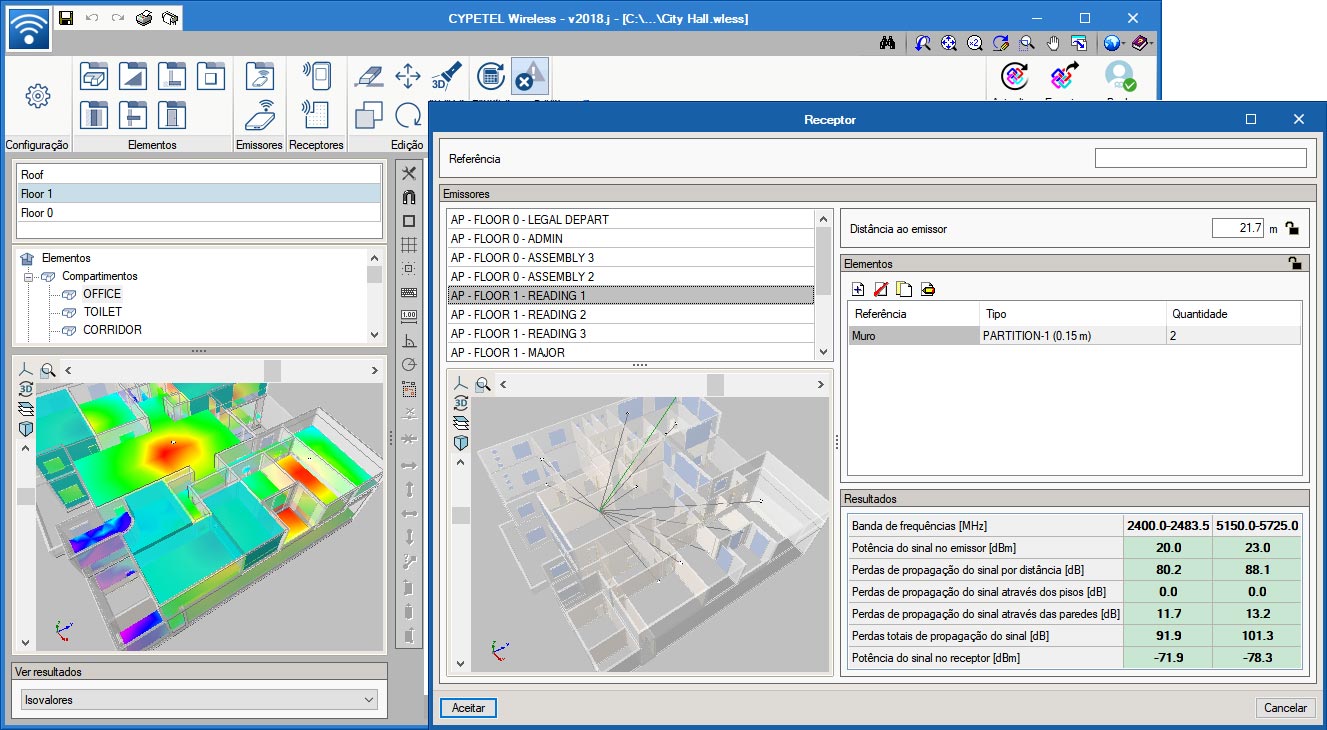Click emitters list scroll up arrow
Screen dimensions: 1327x730
tap(824, 217)
